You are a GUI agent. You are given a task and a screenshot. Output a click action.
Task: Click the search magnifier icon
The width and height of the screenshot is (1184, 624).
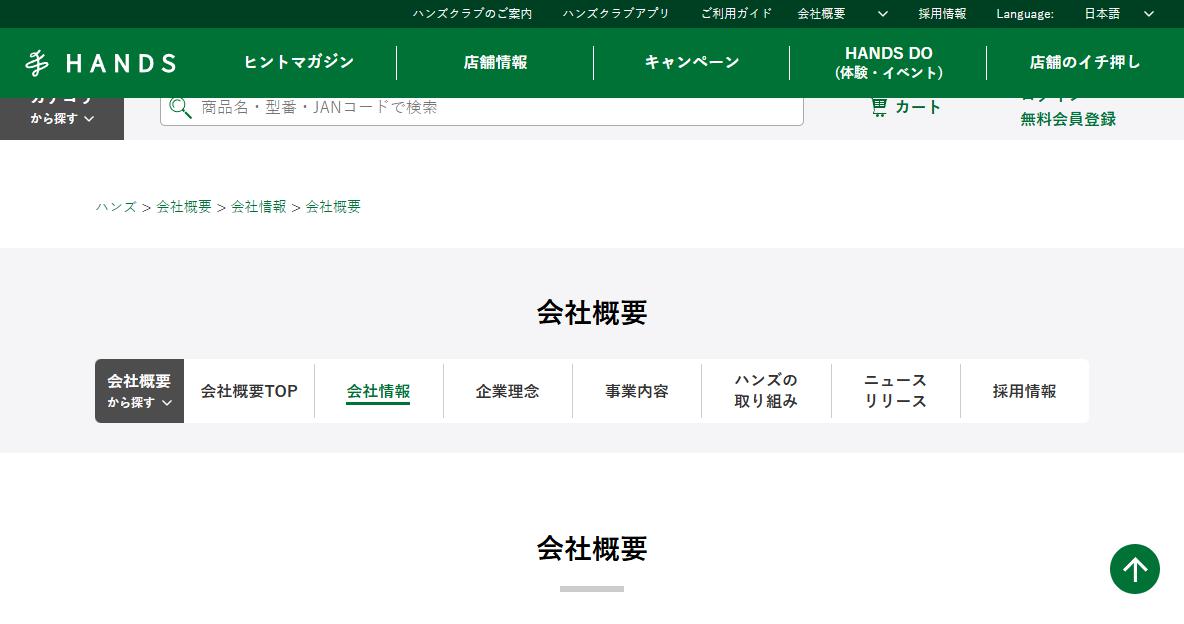(180, 107)
